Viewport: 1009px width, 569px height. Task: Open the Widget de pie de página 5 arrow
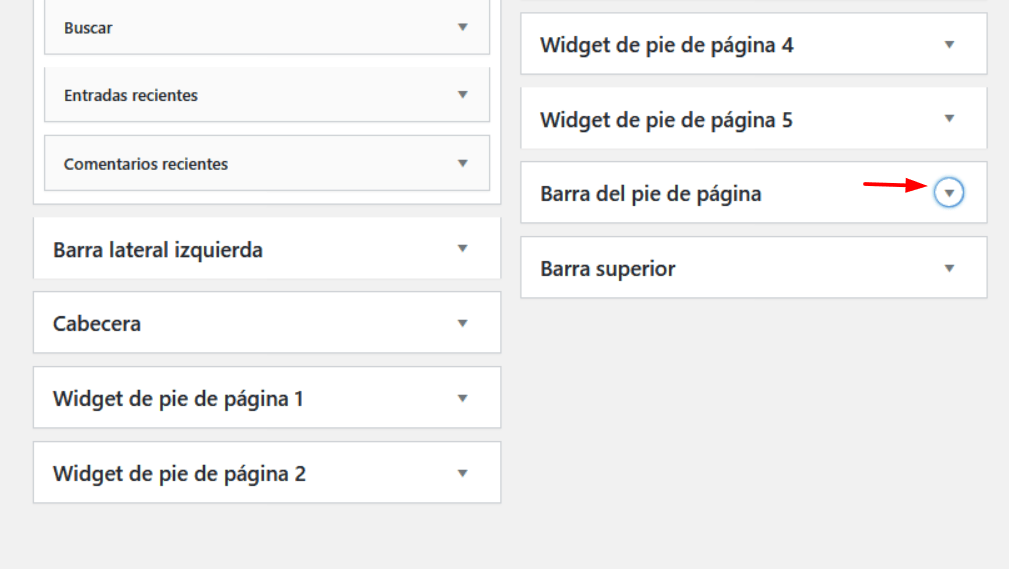click(949, 118)
